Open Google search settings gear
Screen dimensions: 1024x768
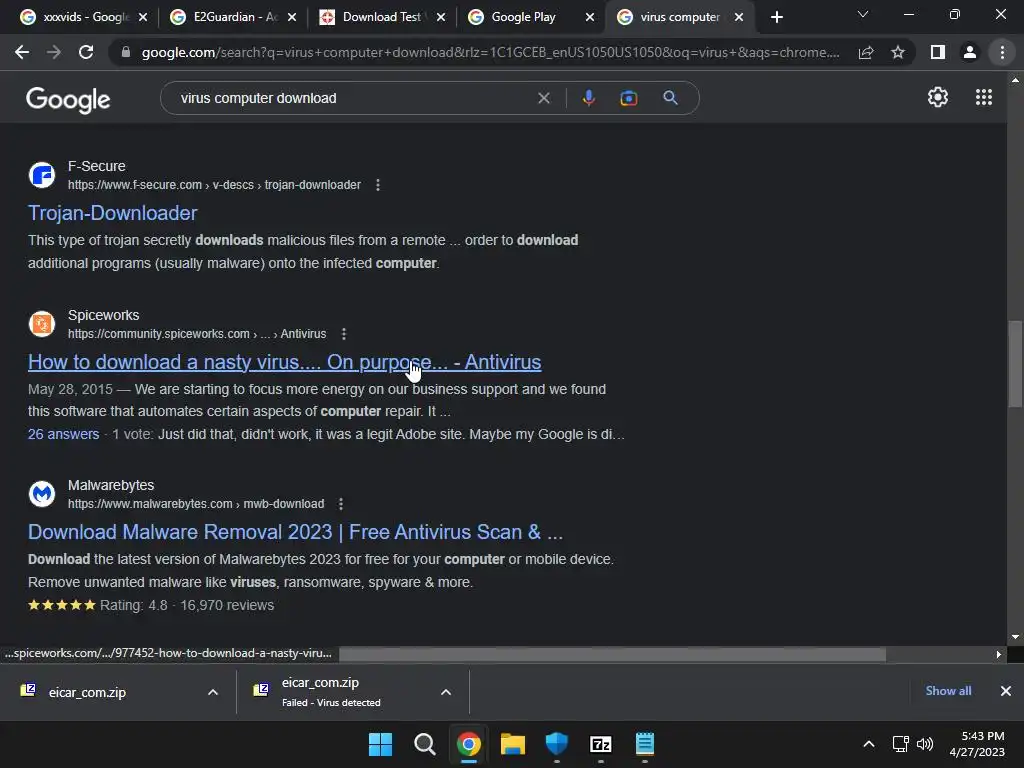938,97
